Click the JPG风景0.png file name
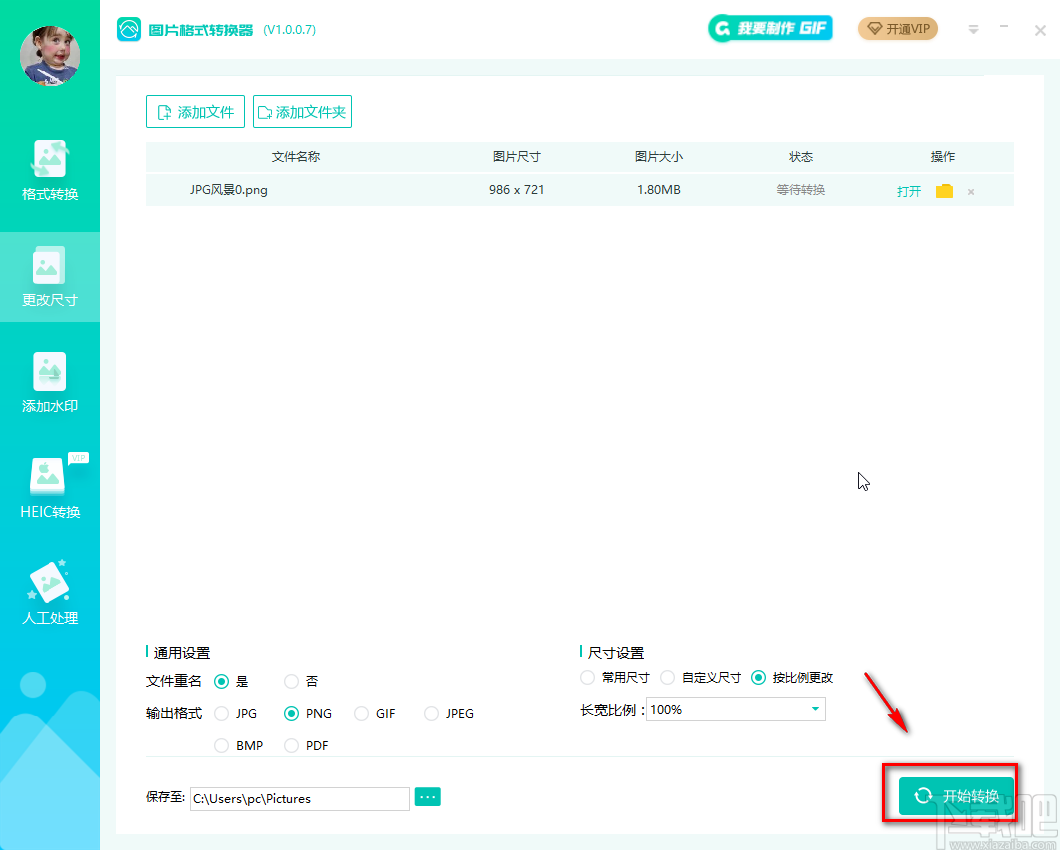This screenshot has width=1060, height=850. 228,190
